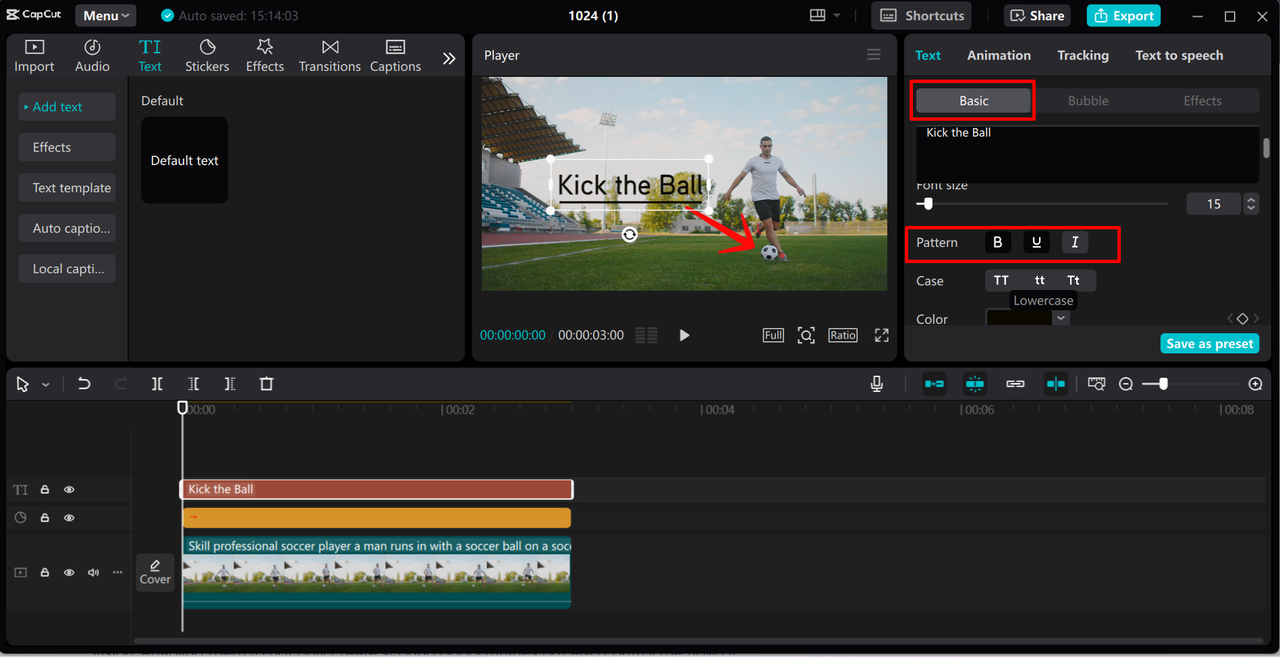Open Auto captions in sidebar
Screen dimensions: 1280x657
(67, 228)
